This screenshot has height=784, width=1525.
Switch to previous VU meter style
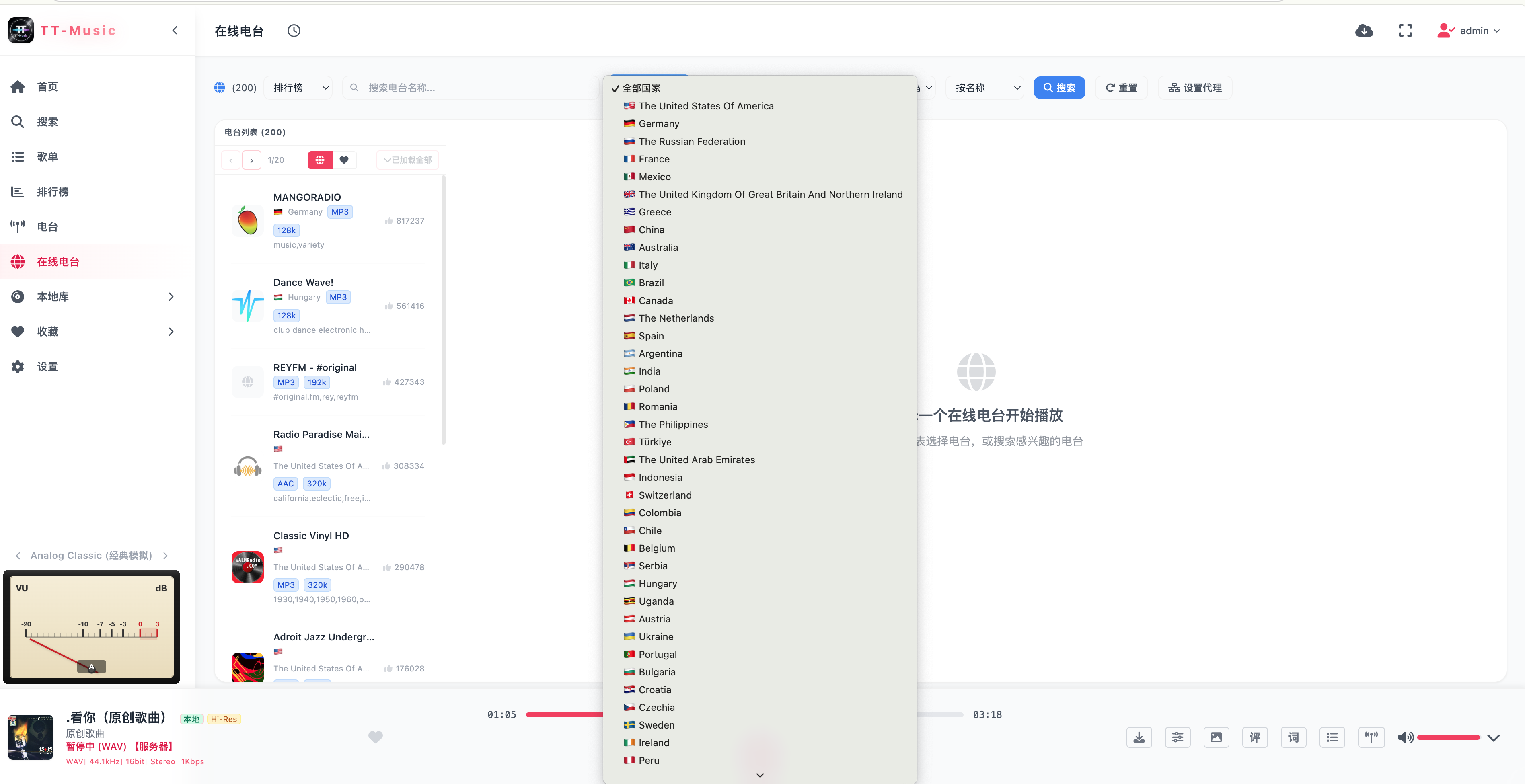(x=18, y=556)
